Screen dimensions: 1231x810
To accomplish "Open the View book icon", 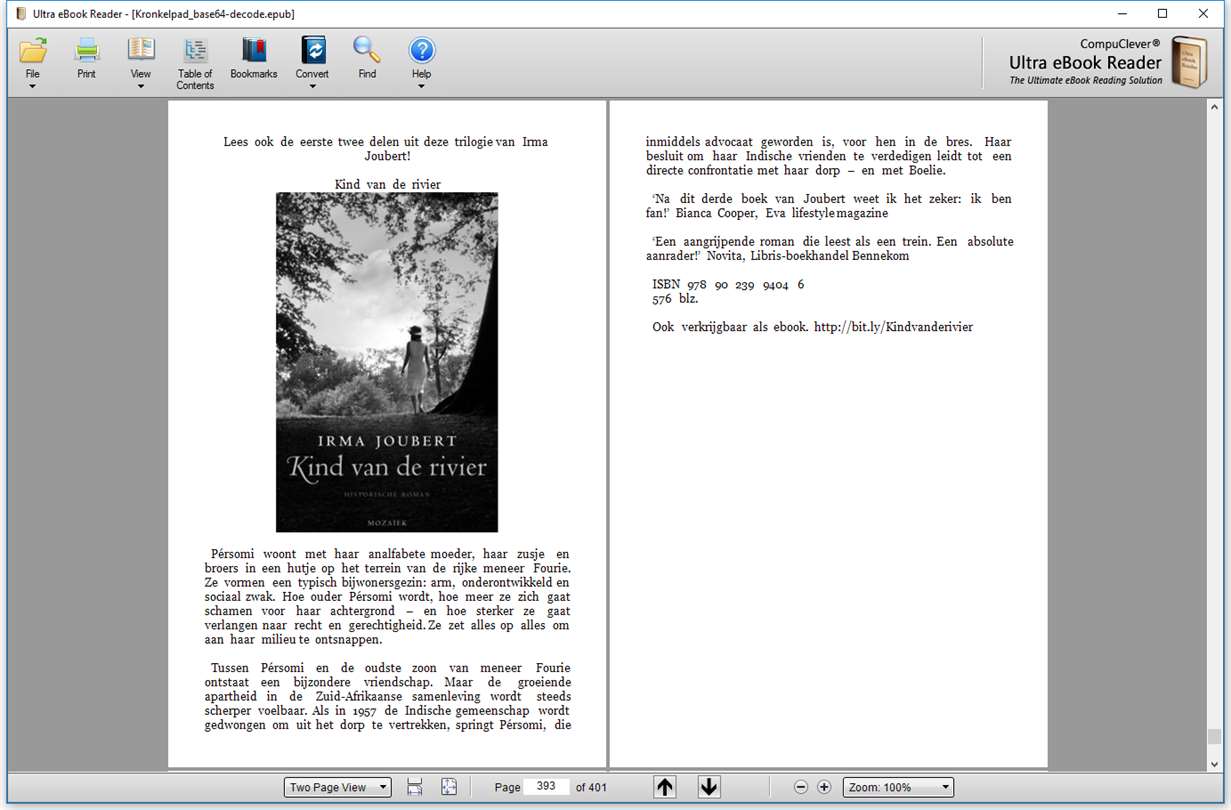I will 141,50.
